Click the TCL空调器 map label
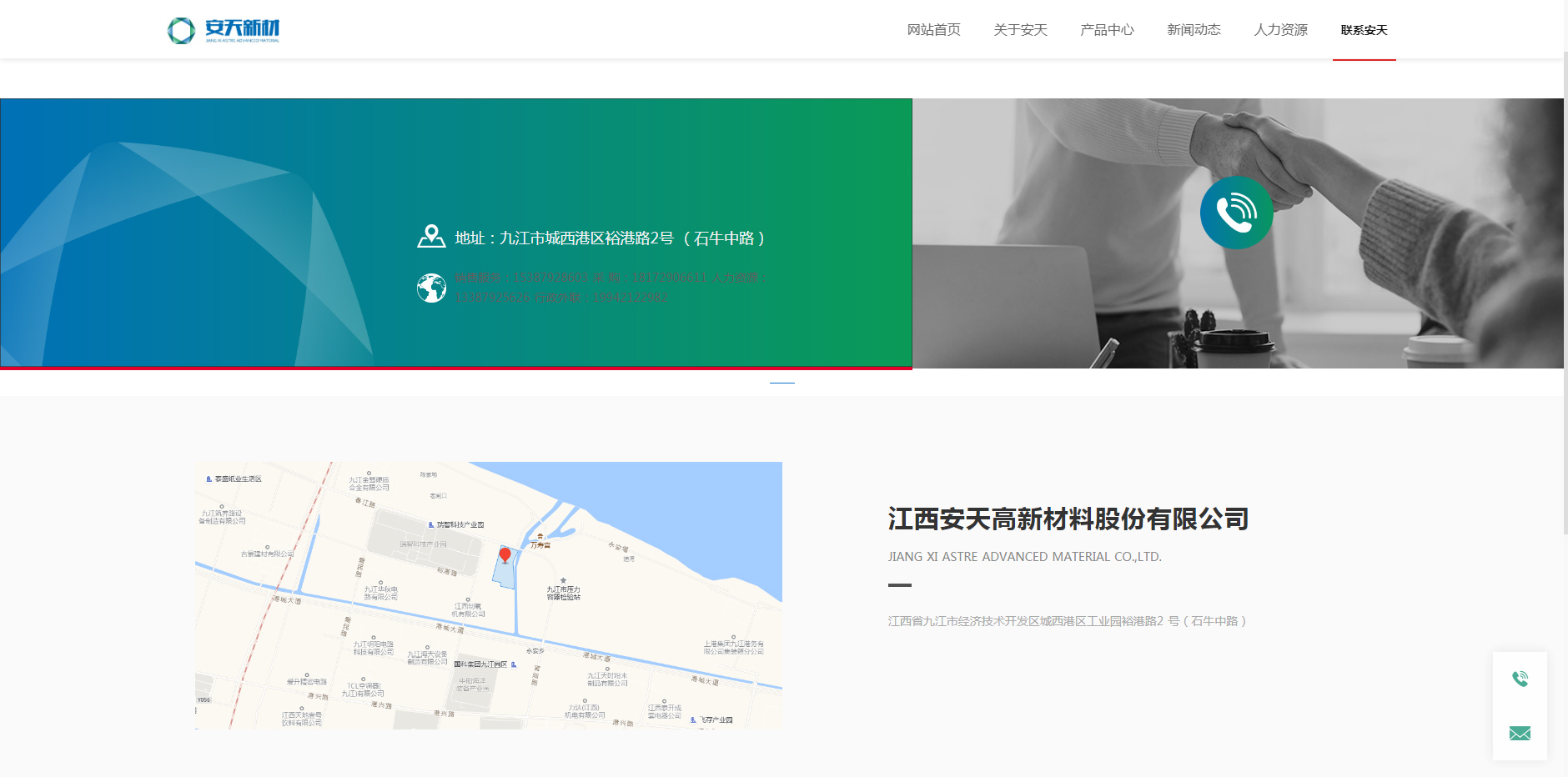 click(363, 689)
